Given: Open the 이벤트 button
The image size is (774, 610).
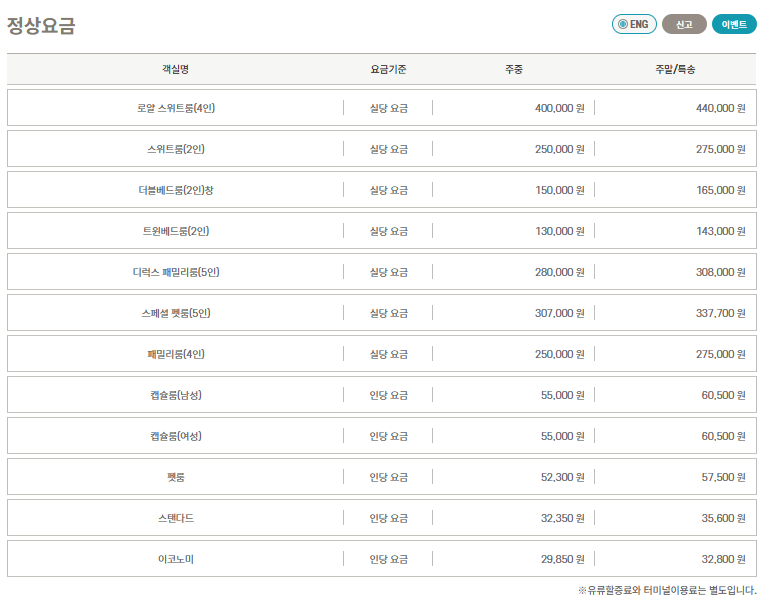Looking at the screenshot, I should pos(734,24).
